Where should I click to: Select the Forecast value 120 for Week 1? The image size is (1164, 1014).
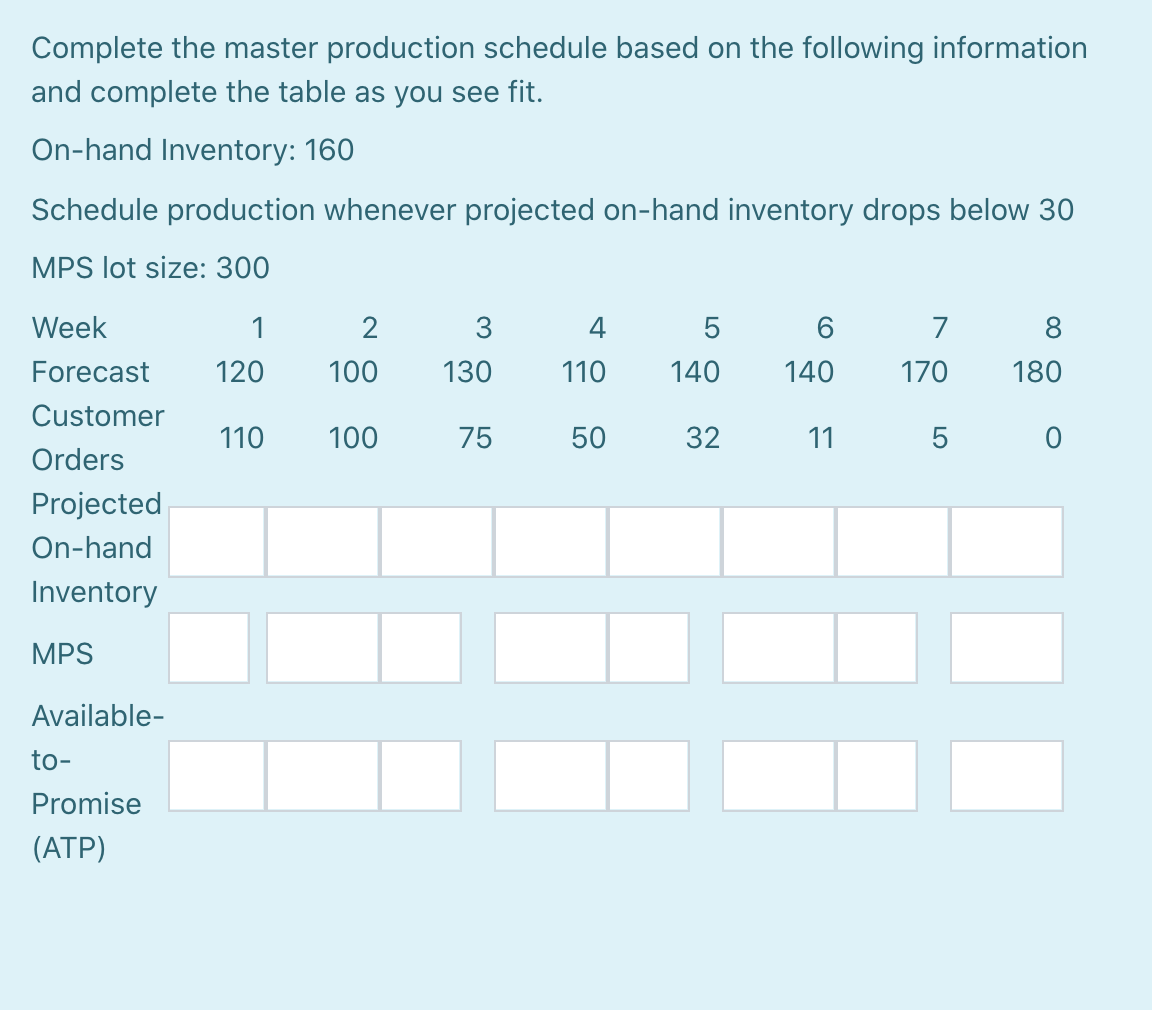tap(240, 371)
